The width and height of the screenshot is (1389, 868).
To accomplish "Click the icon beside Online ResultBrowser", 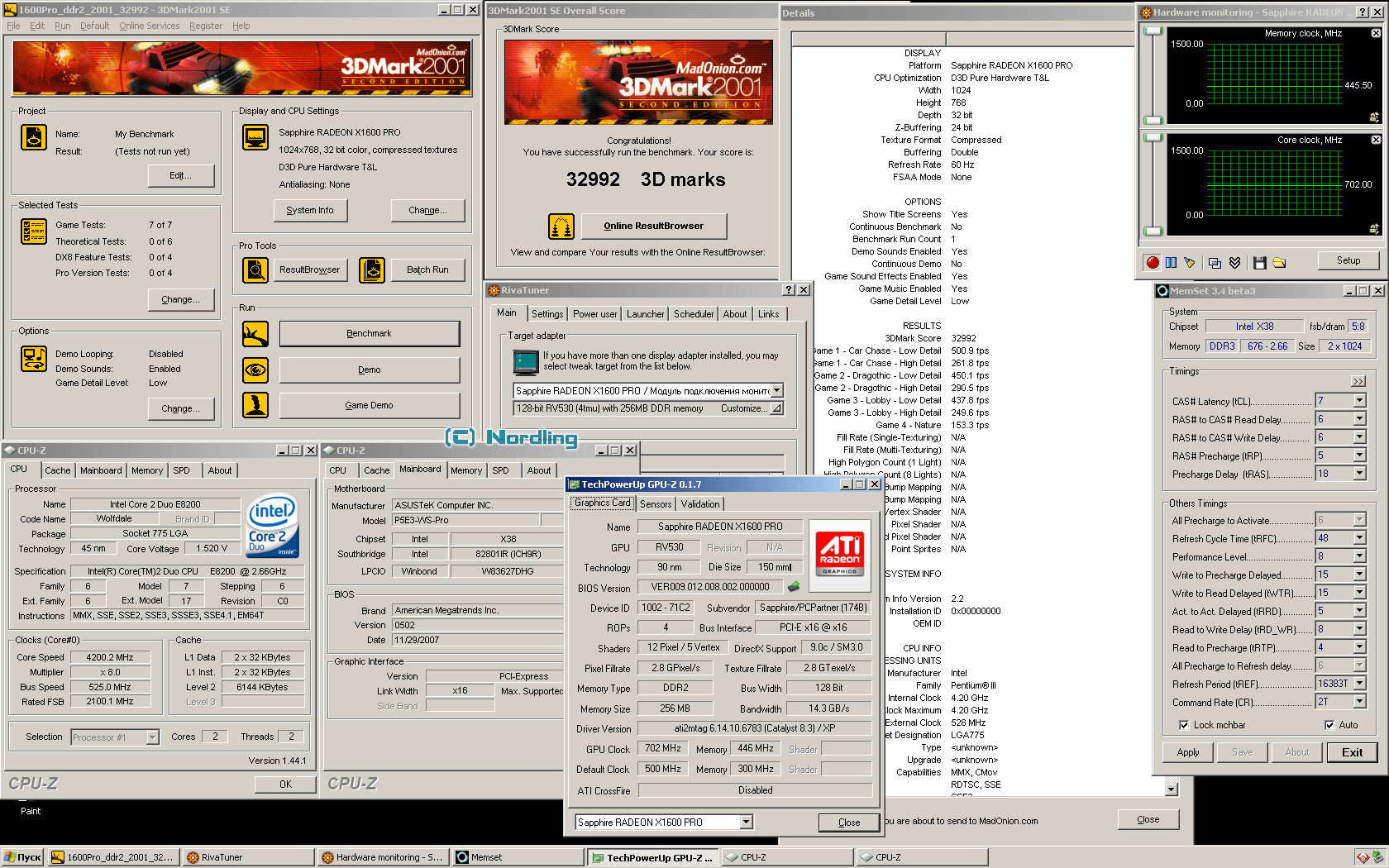I will [561, 226].
